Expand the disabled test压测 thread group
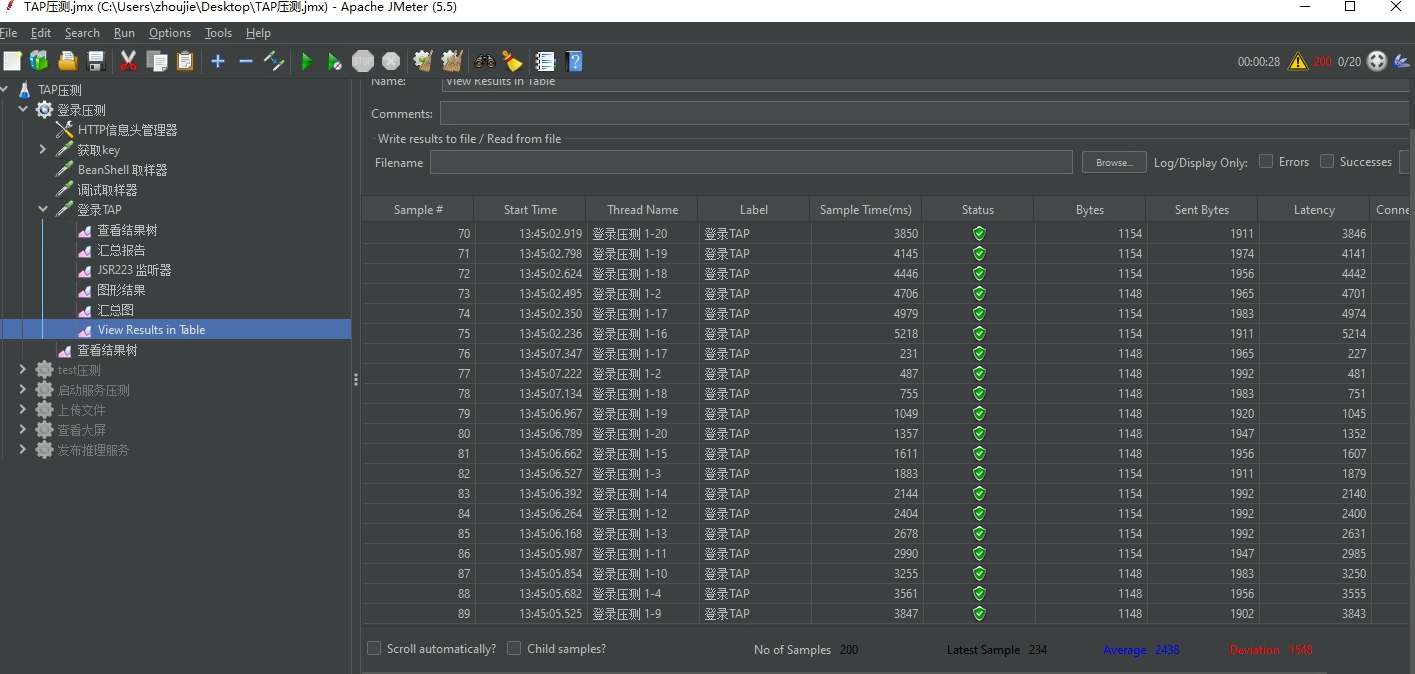This screenshot has height=674, width=1415. (23, 370)
